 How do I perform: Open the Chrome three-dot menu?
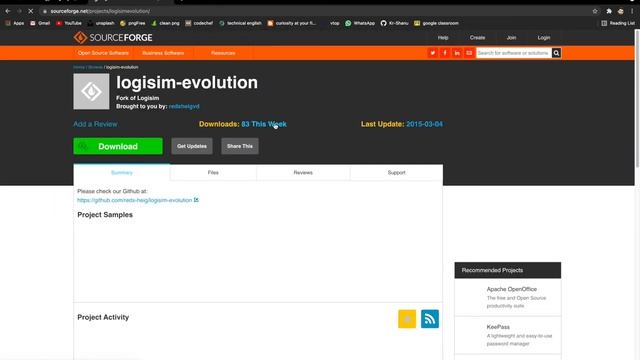(x=632, y=11)
